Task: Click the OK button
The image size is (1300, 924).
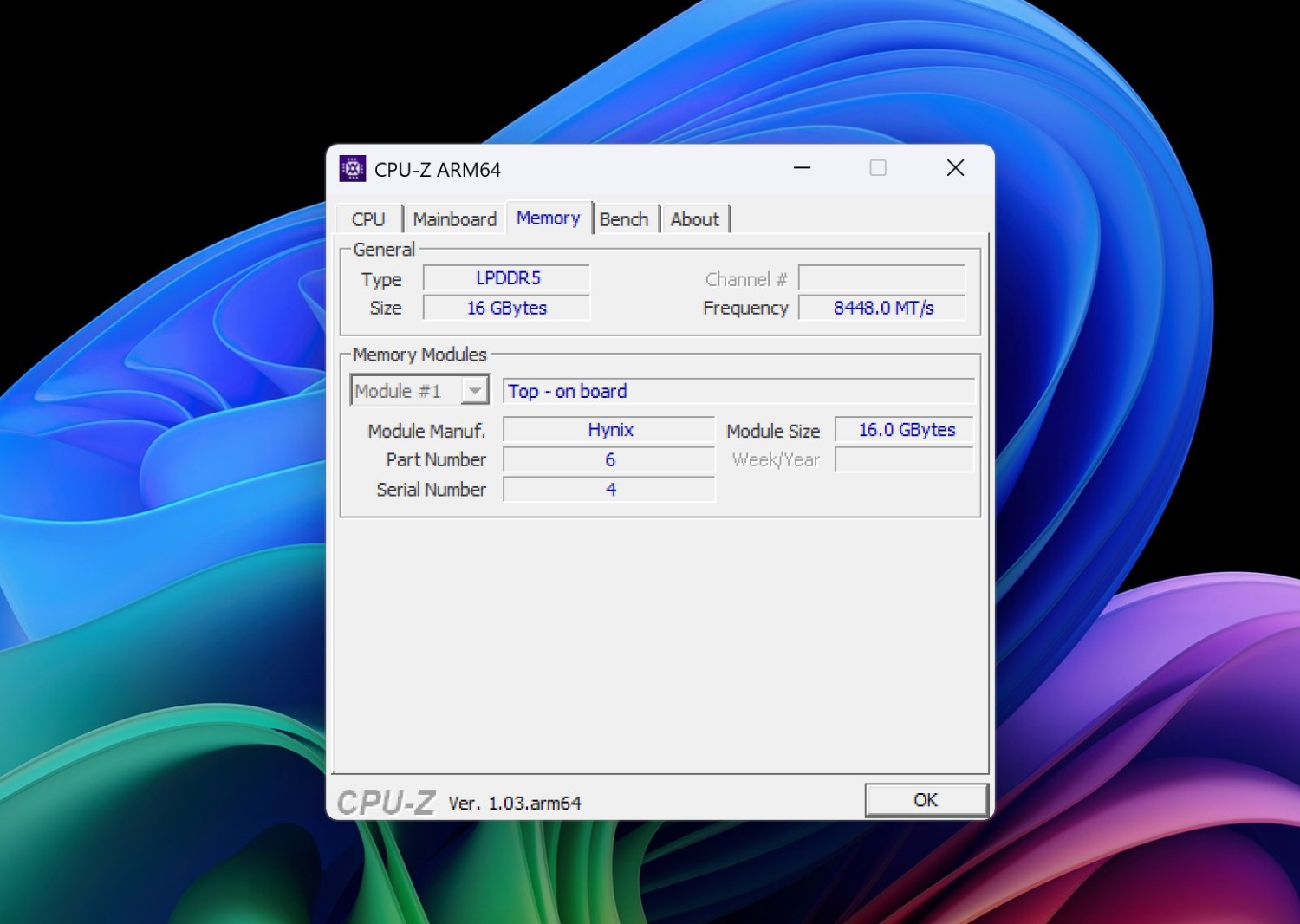Action: (x=926, y=800)
